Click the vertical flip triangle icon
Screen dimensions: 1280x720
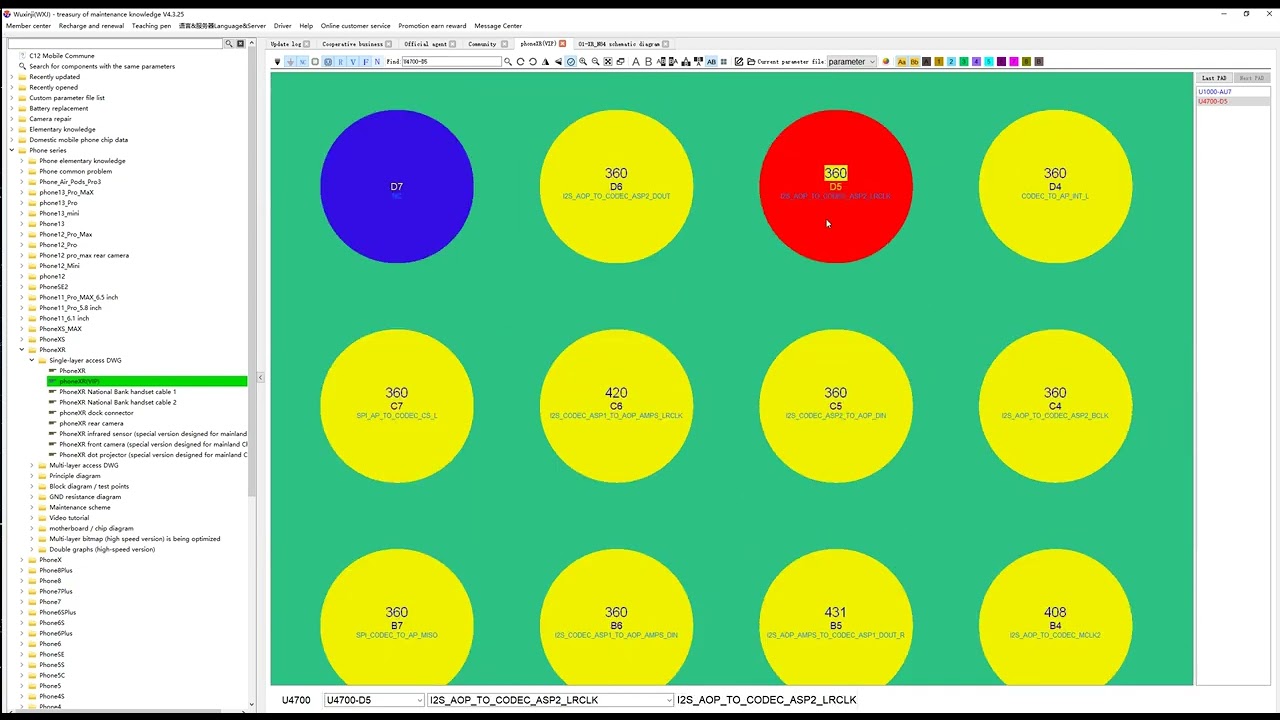coord(558,61)
